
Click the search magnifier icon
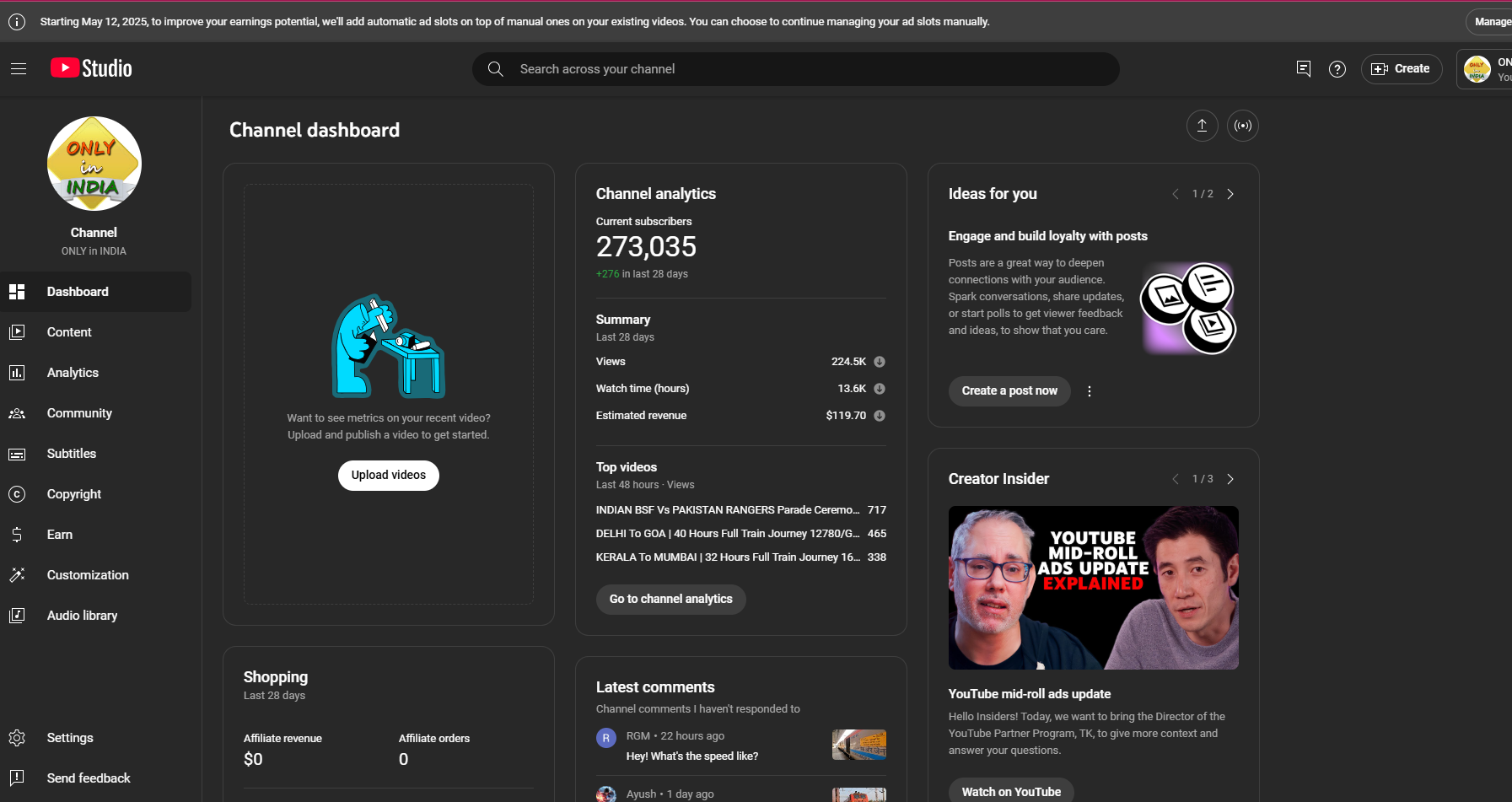(496, 69)
